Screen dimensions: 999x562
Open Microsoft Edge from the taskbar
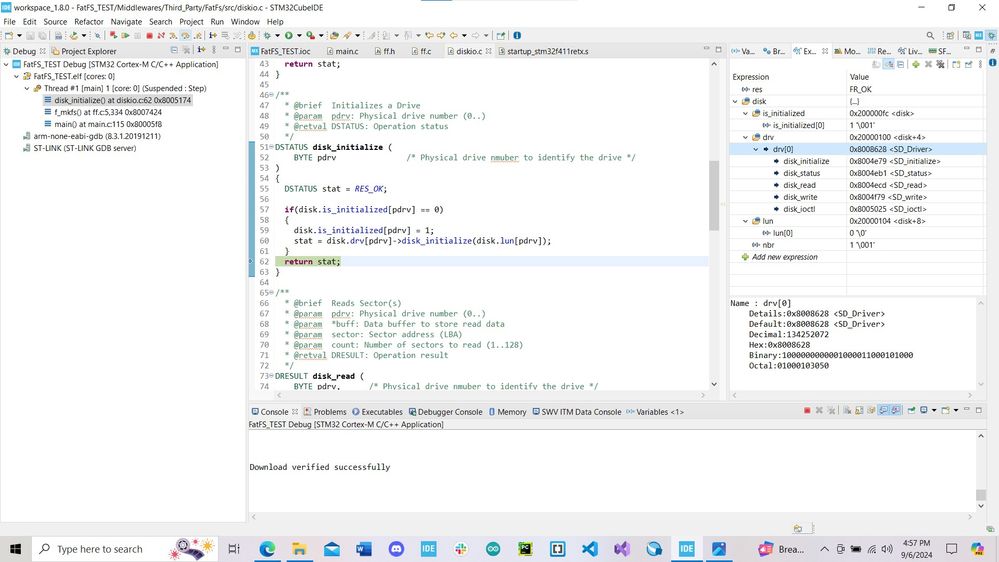(x=267, y=549)
